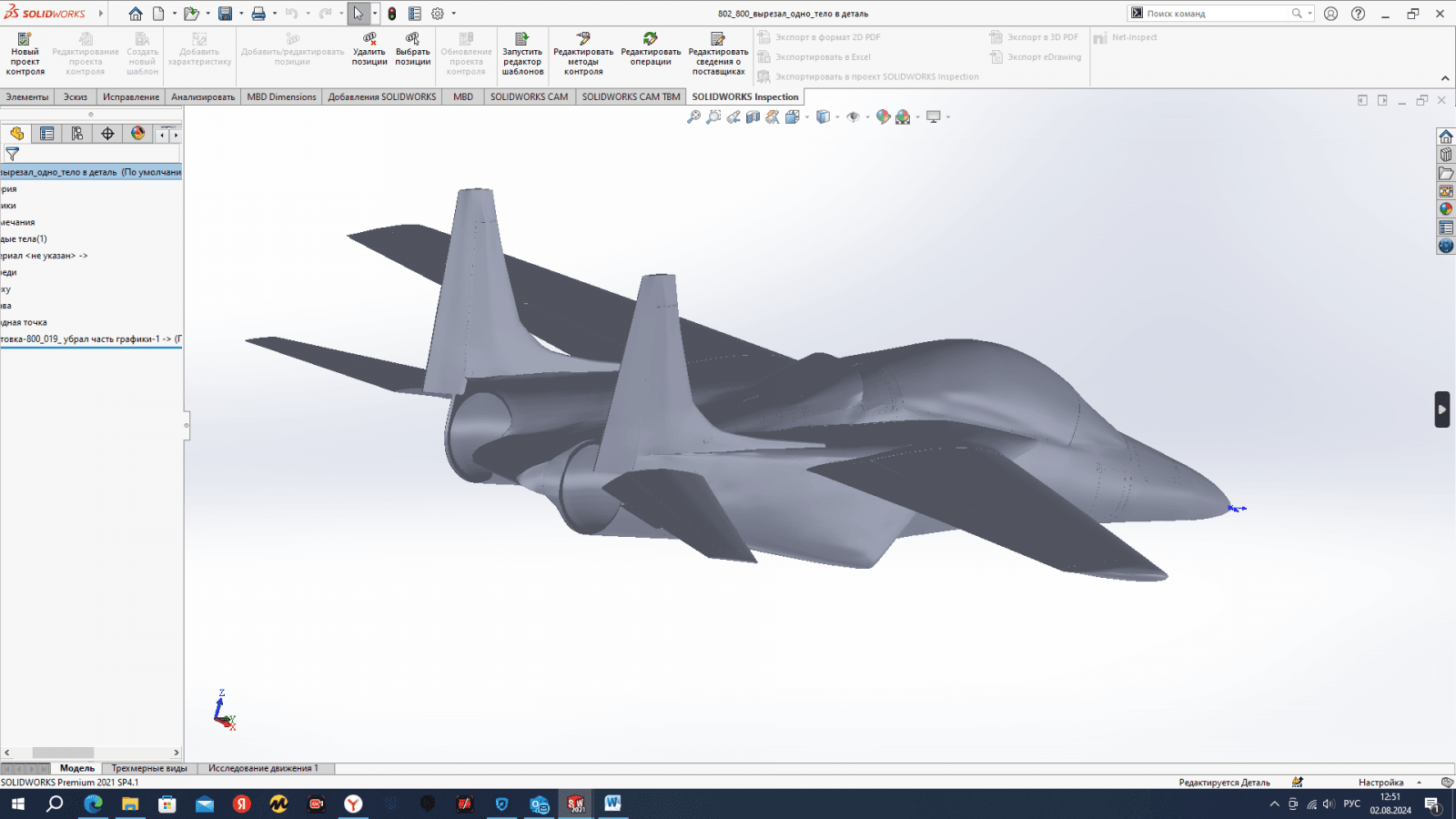1456x819 pixels.
Task: Open the DisplayManager color-ball tab
Action: (x=137, y=134)
